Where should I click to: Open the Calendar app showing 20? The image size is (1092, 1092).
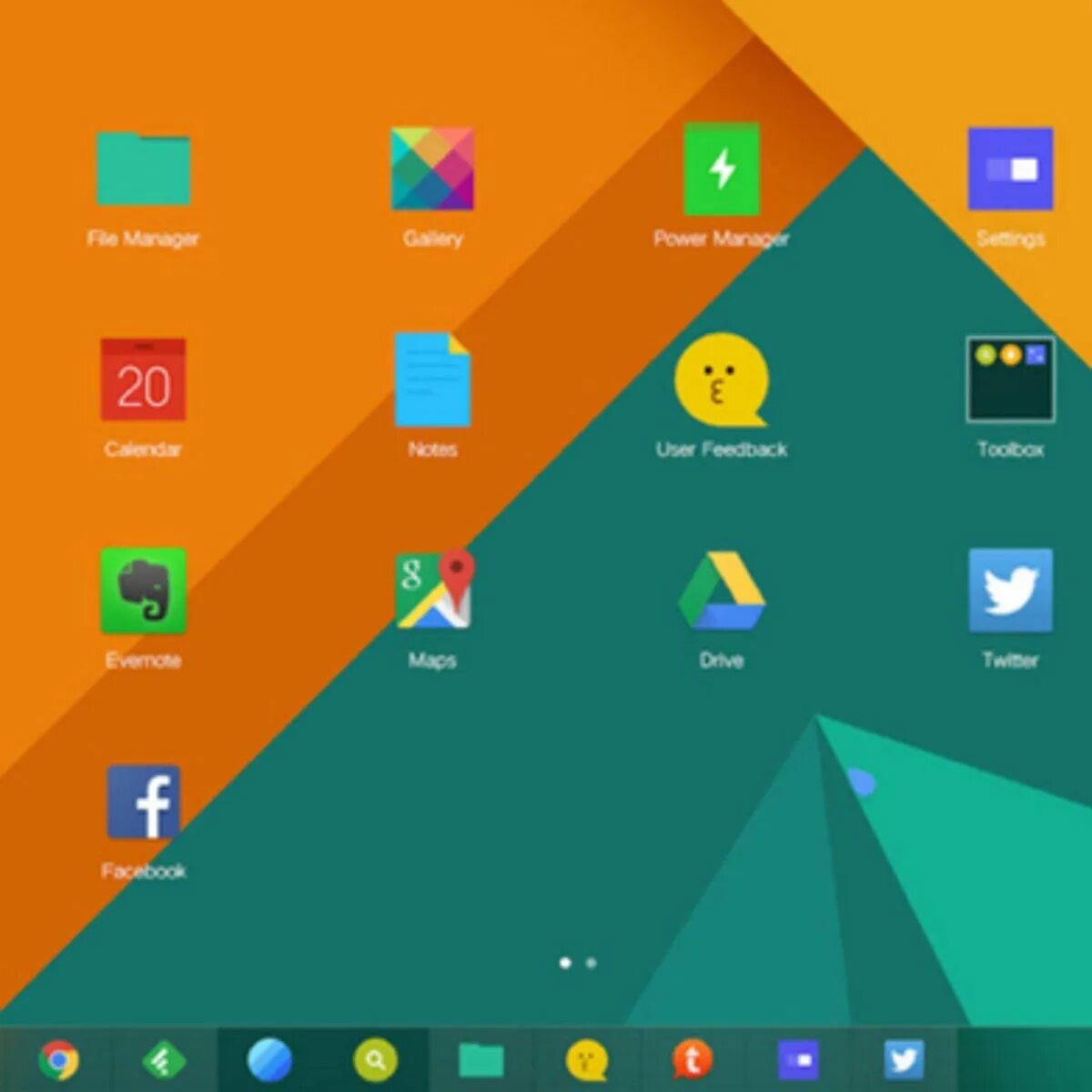(x=143, y=379)
